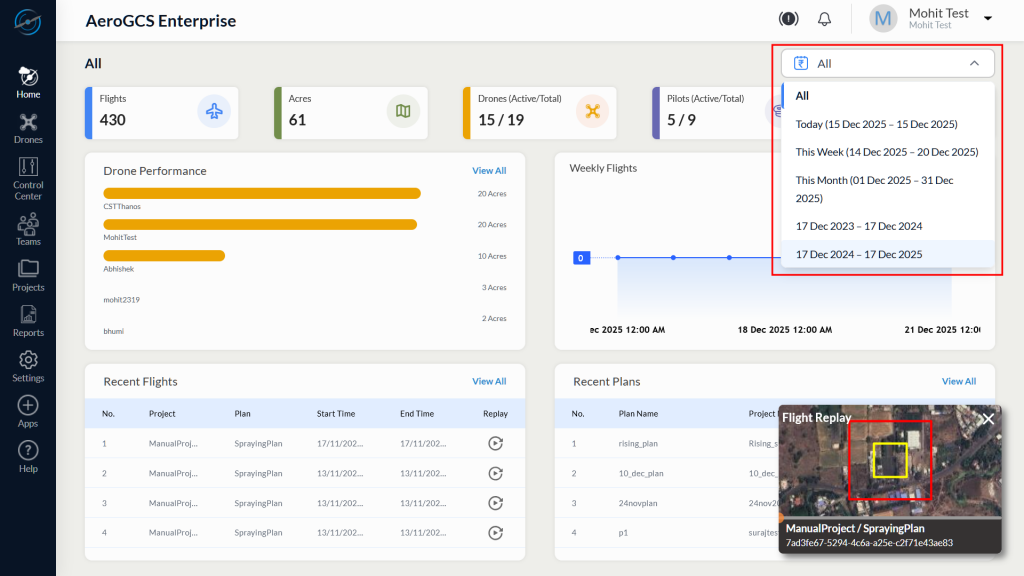Click View All in Recent Plans
1024x576 pixels.
958,381
